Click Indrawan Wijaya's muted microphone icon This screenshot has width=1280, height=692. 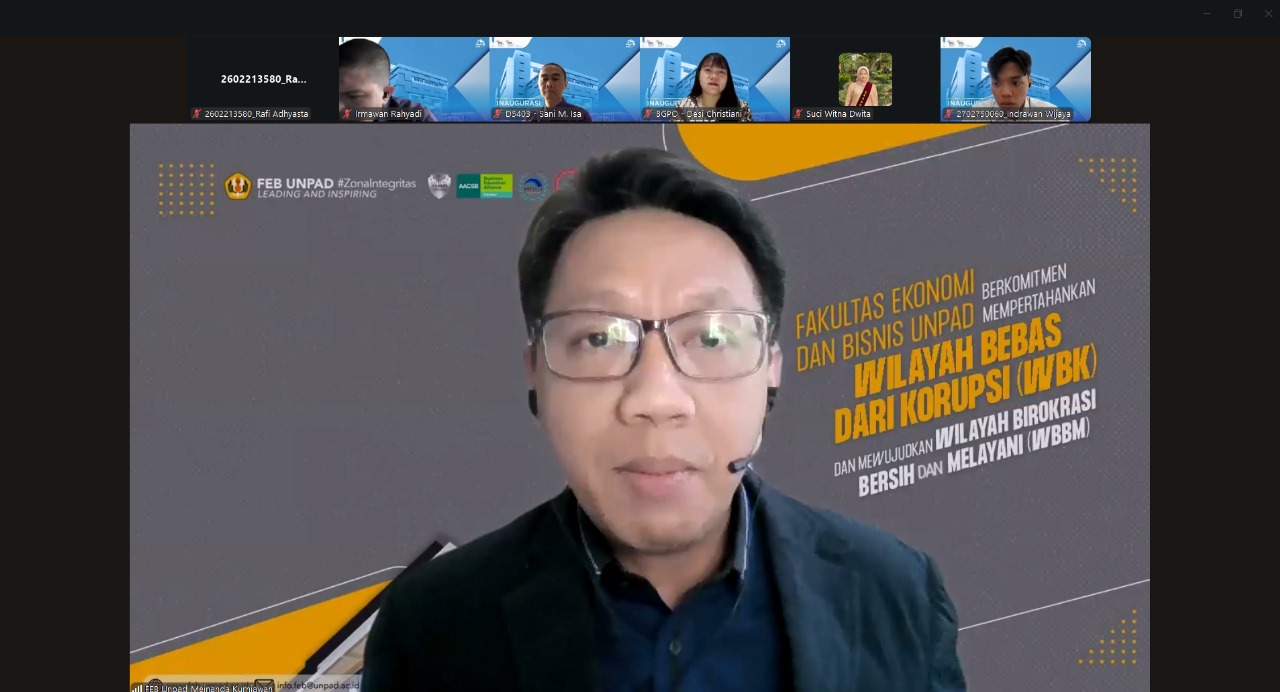pos(949,114)
